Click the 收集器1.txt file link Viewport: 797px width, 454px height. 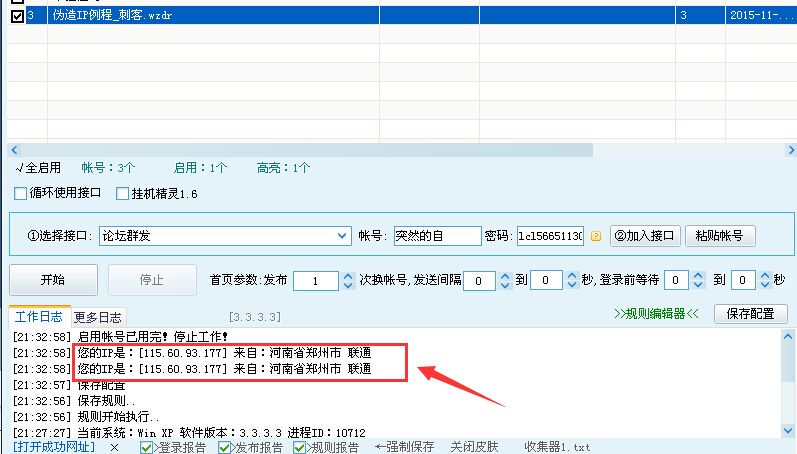pos(557,447)
